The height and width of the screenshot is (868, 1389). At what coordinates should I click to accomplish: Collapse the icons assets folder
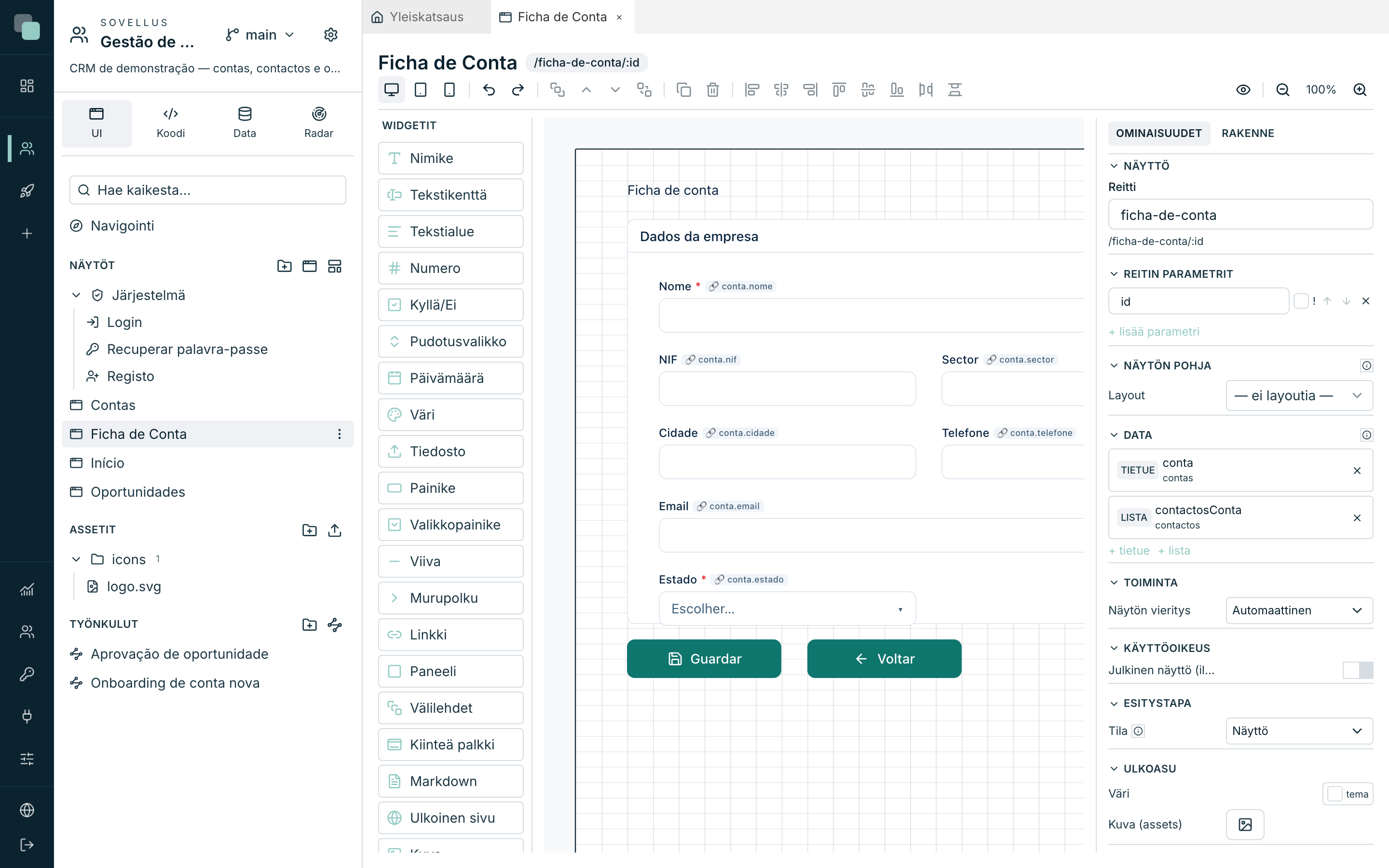76,559
